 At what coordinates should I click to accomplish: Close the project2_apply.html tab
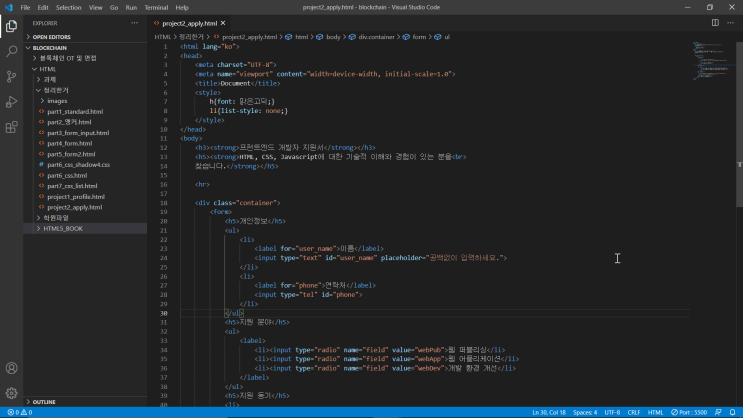[x=223, y=23]
